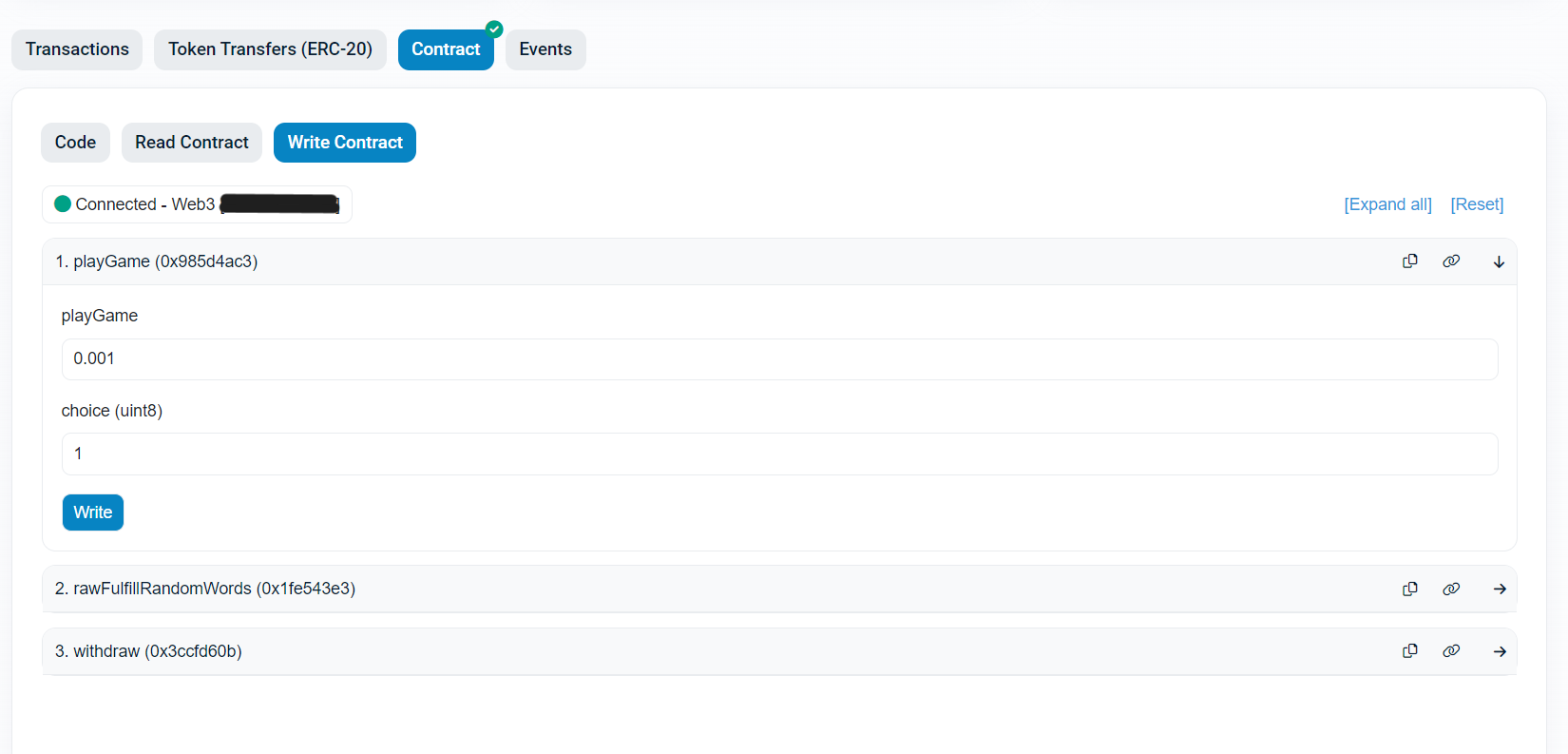Copy the withdraw method name icon
Screen dimensions: 1568x754
[1410, 651]
